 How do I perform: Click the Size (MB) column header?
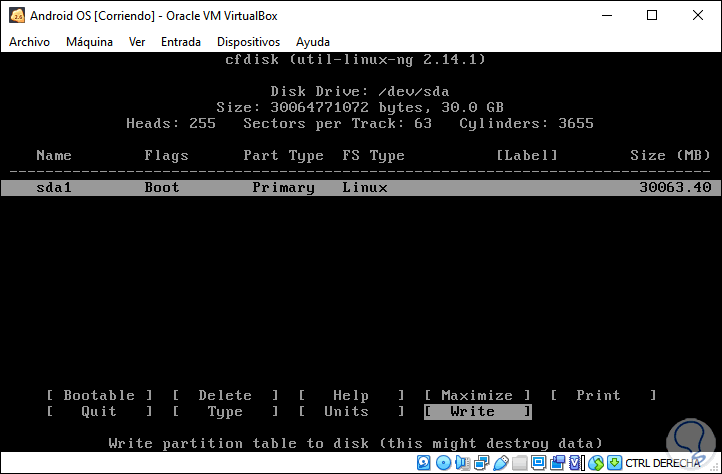click(x=670, y=156)
